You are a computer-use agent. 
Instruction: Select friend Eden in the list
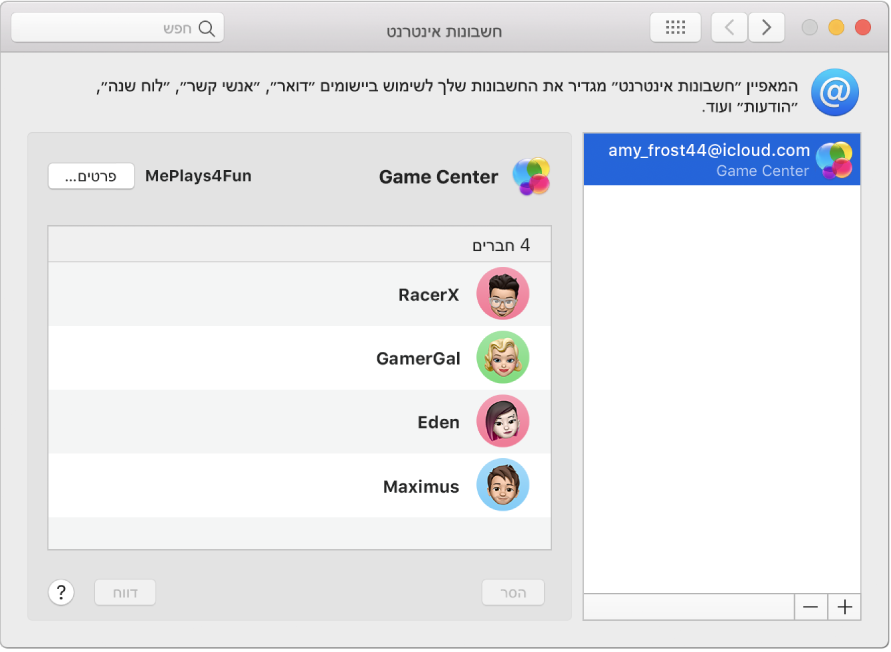pyautogui.click(x=299, y=421)
